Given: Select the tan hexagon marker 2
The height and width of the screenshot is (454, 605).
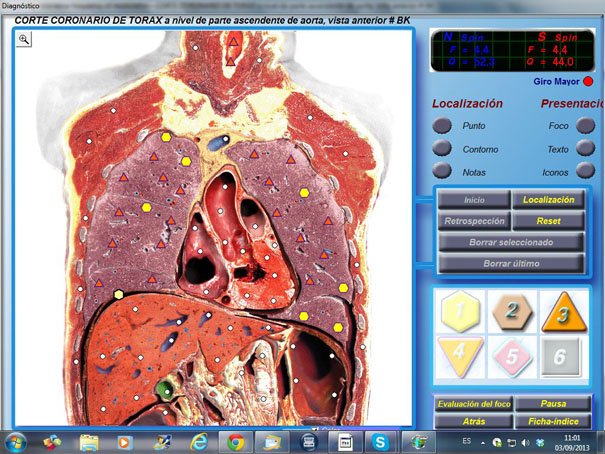Looking at the screenshot, I should 511,312.
